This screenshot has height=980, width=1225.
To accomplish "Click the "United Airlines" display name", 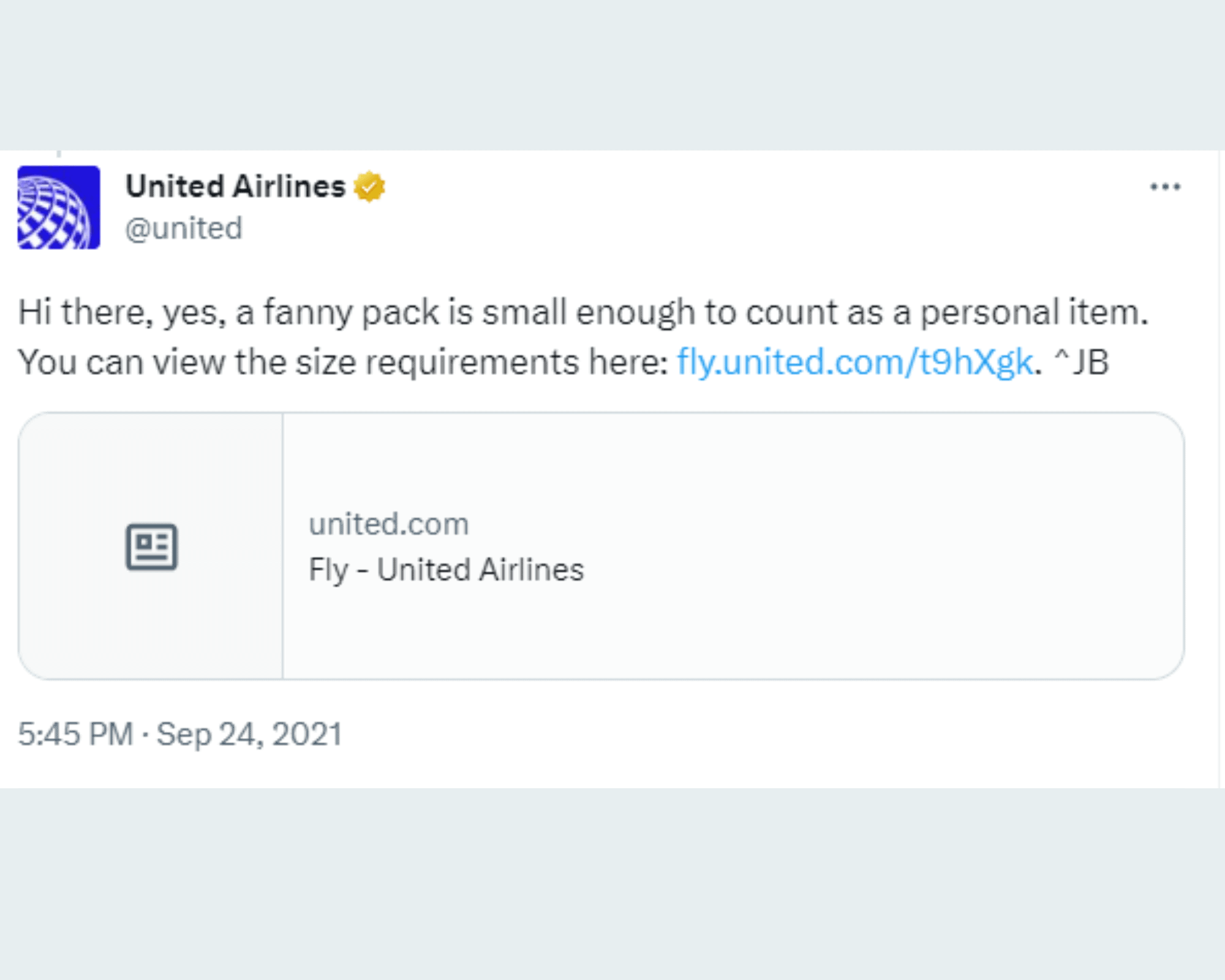I will (235, 187).
